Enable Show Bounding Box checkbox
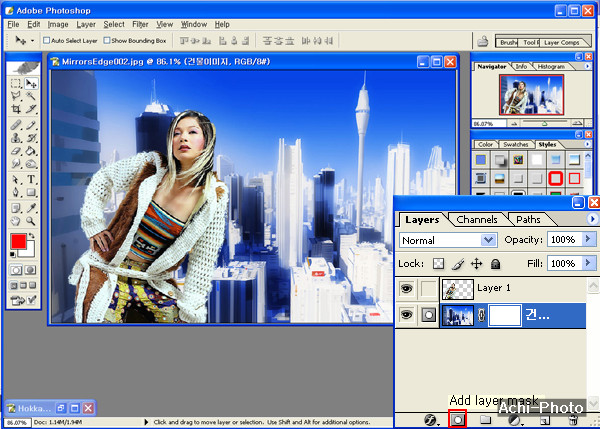The height and width of the screenshot is (429, 600). (x=107, y=41)
